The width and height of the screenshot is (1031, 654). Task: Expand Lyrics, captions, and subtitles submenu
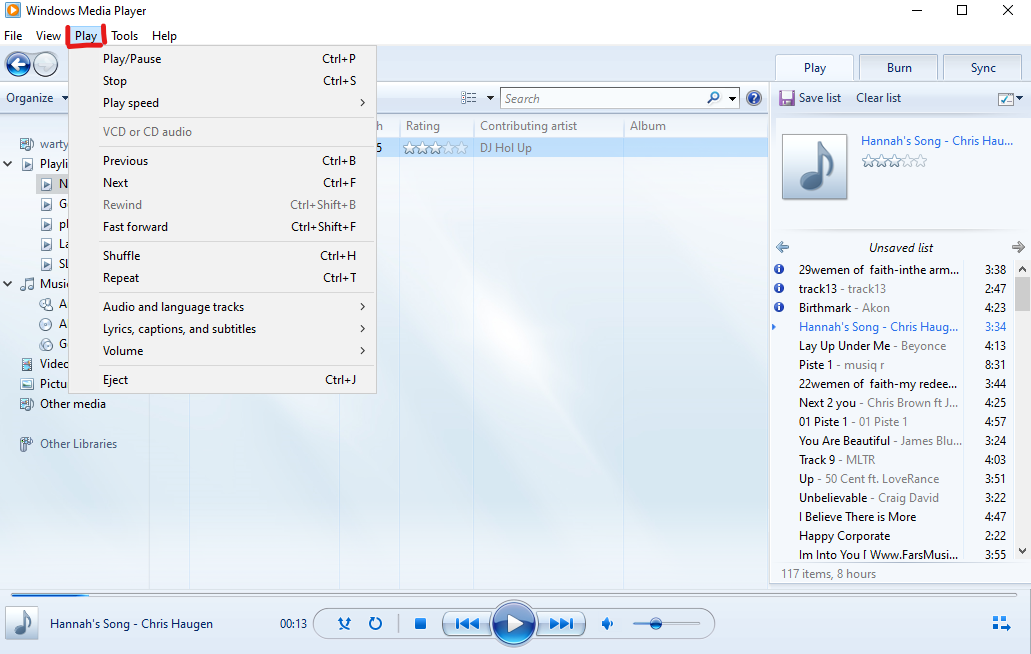[222, 329]
